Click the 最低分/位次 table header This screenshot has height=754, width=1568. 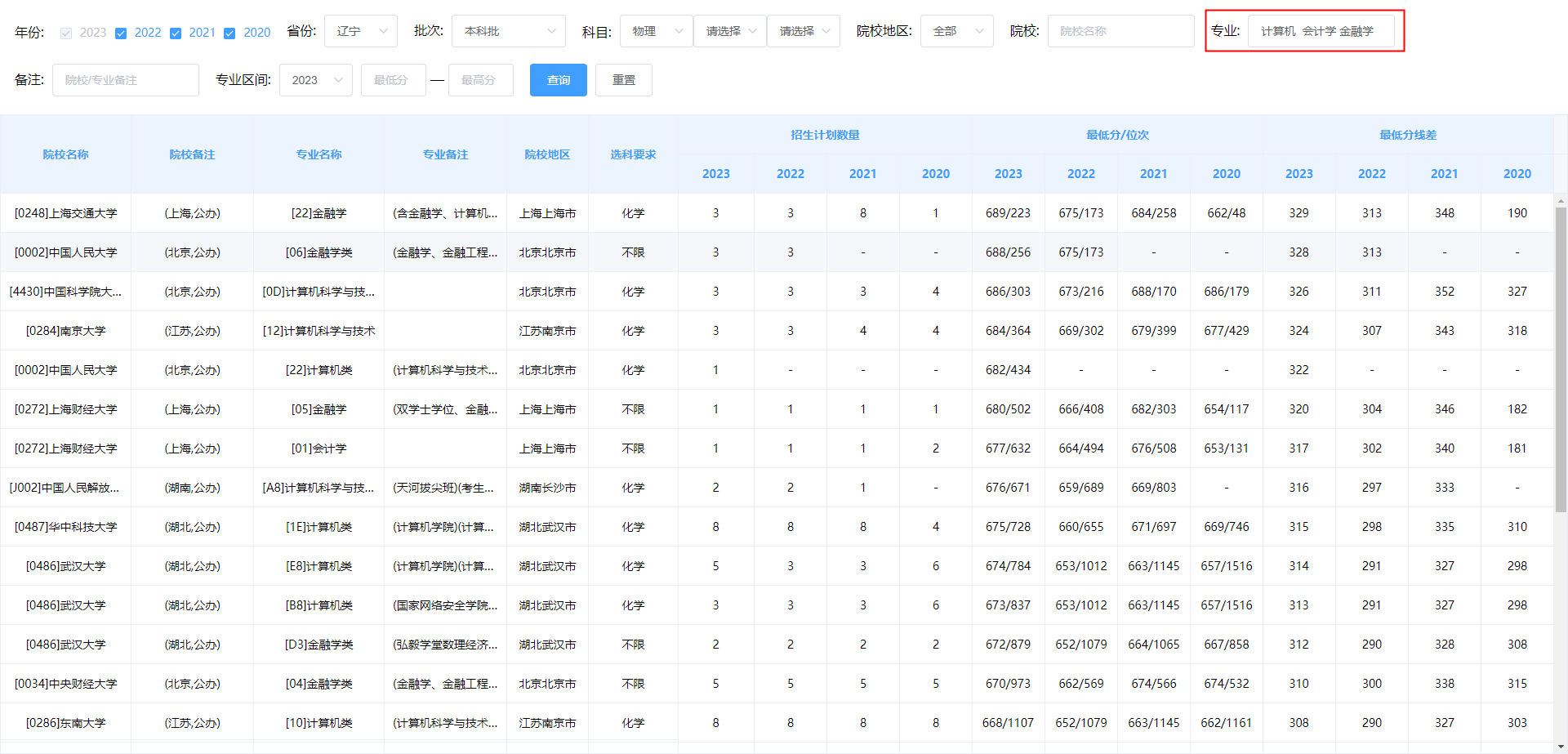coord(1117,135)
